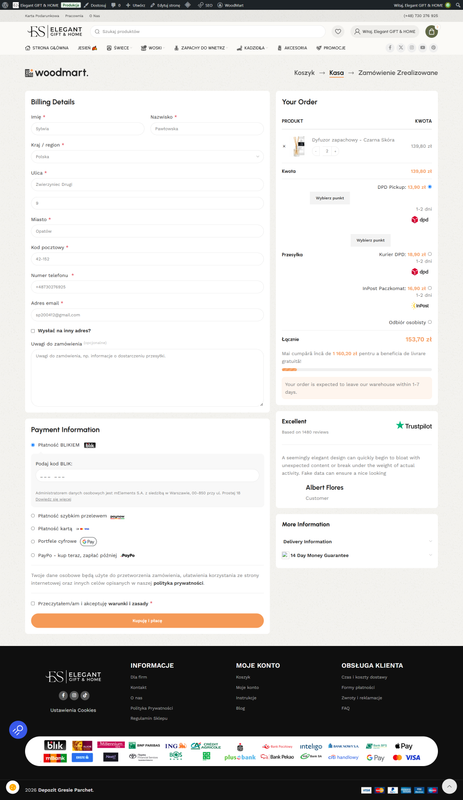Click Edytuj stronę in admin bar
463x800 pixels.
(x=165, y=5)
